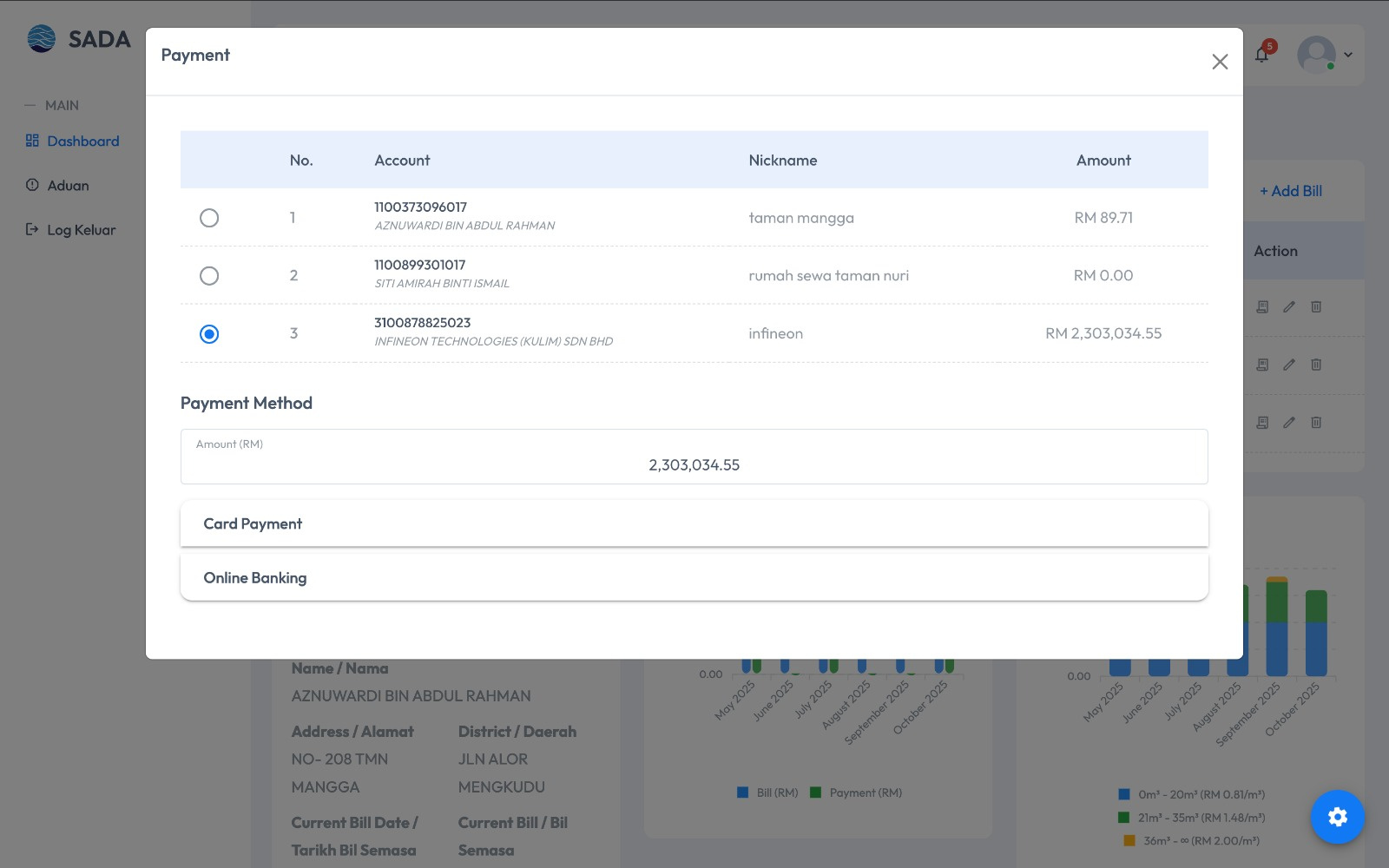Image resolution: width=1389 pixels, height=868 pixels.
Task: Click nickname rumah sewa taman nuri
Action: [x=829, y=276]
